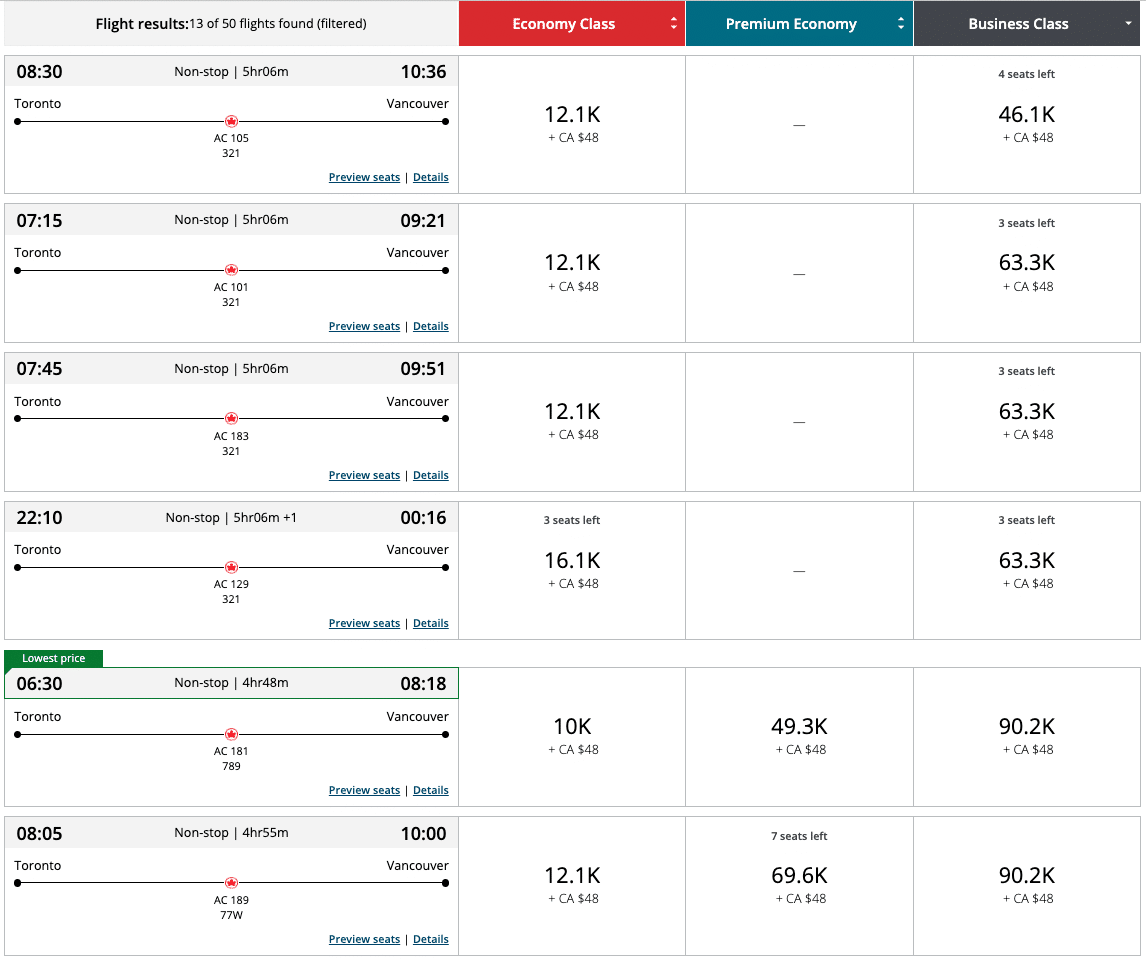Image resolution: width=1146 pixels, height=959 pixels.
Task: Open the Business Class column sort arrow
Action: point(1129,24)
